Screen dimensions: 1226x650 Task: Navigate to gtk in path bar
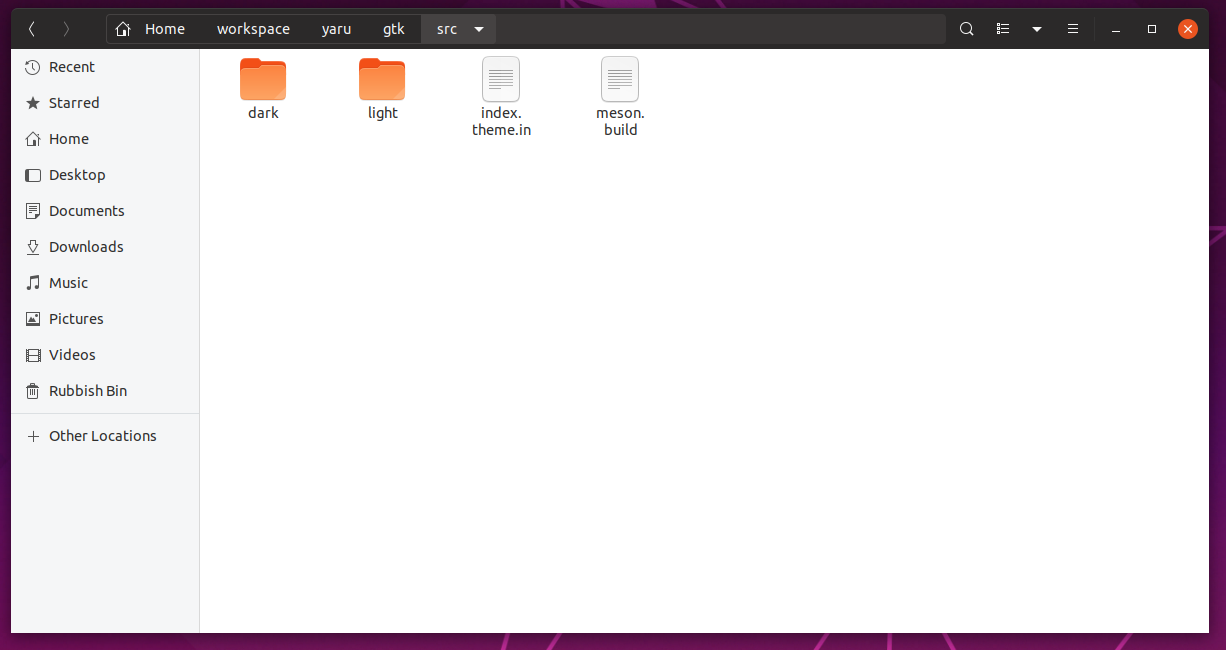[x=394, y=30]
